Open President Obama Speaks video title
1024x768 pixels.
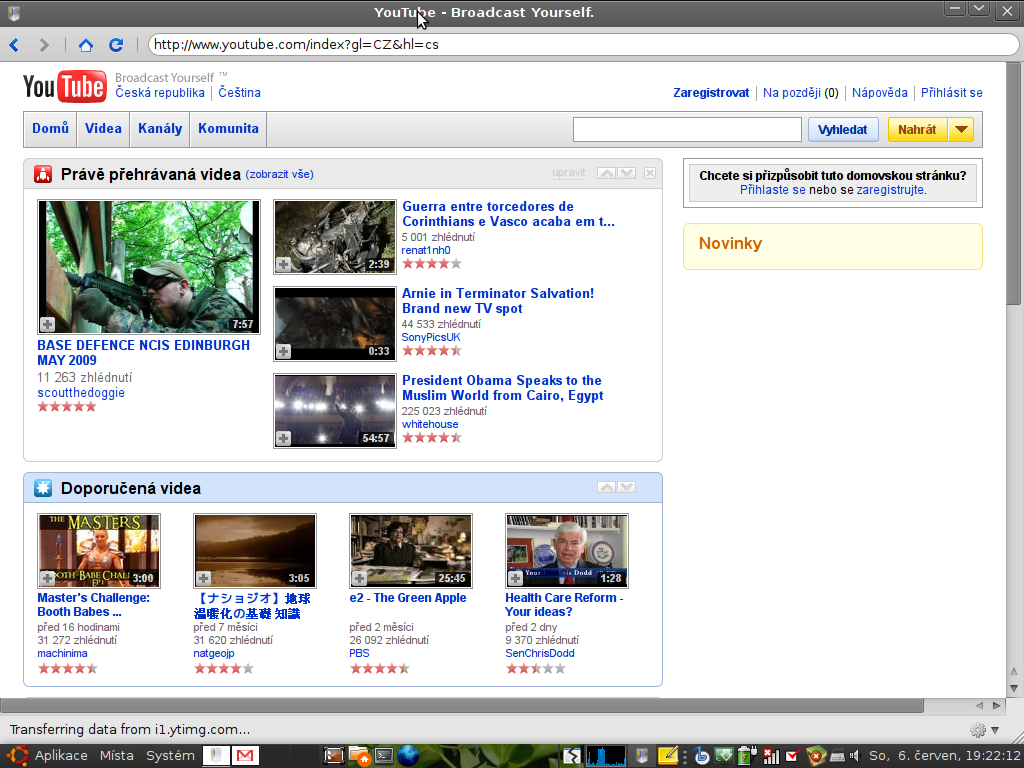[x=502, y=388]
